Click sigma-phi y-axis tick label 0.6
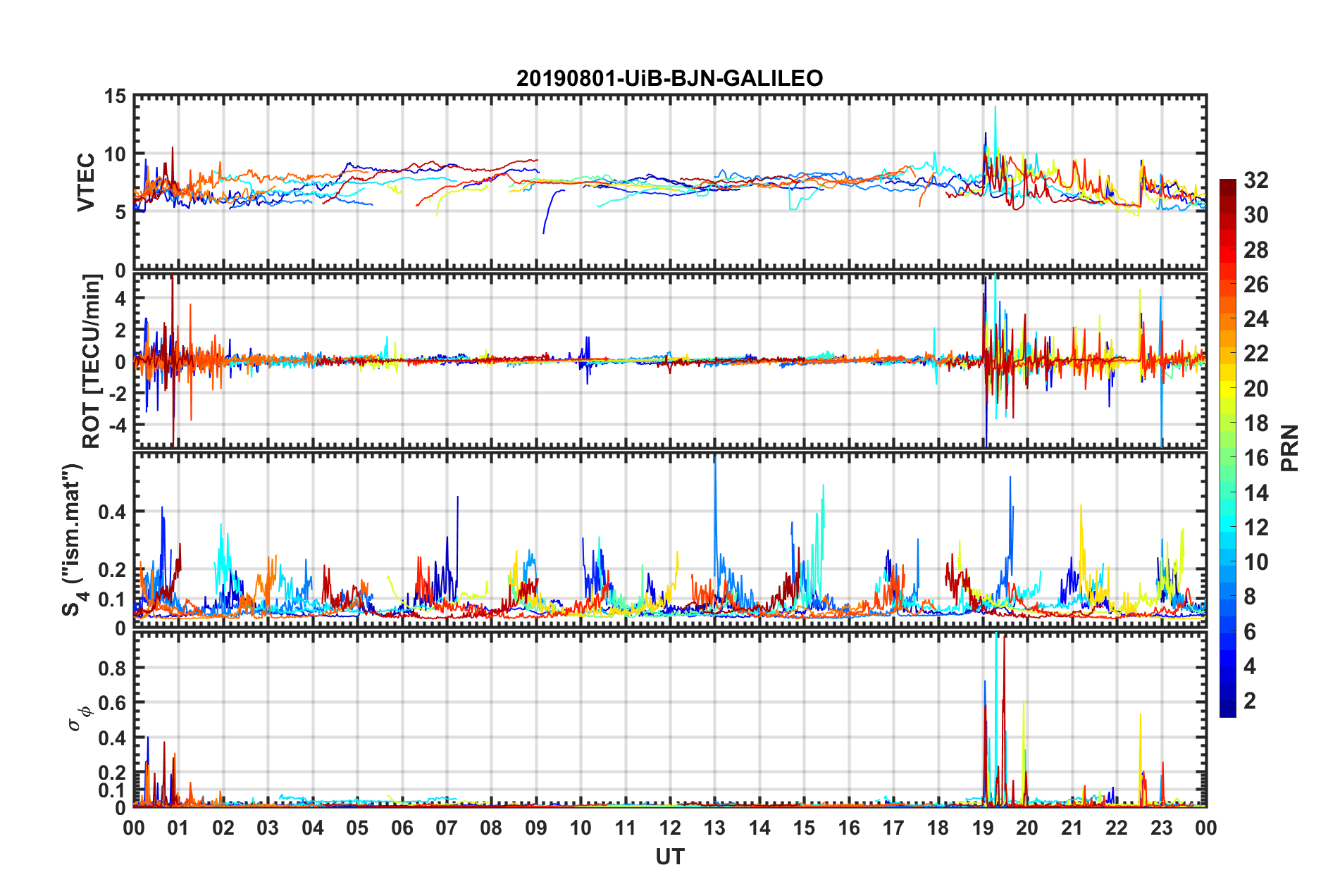This screenshot has height=896, width=1340. (x=112, y=704)
